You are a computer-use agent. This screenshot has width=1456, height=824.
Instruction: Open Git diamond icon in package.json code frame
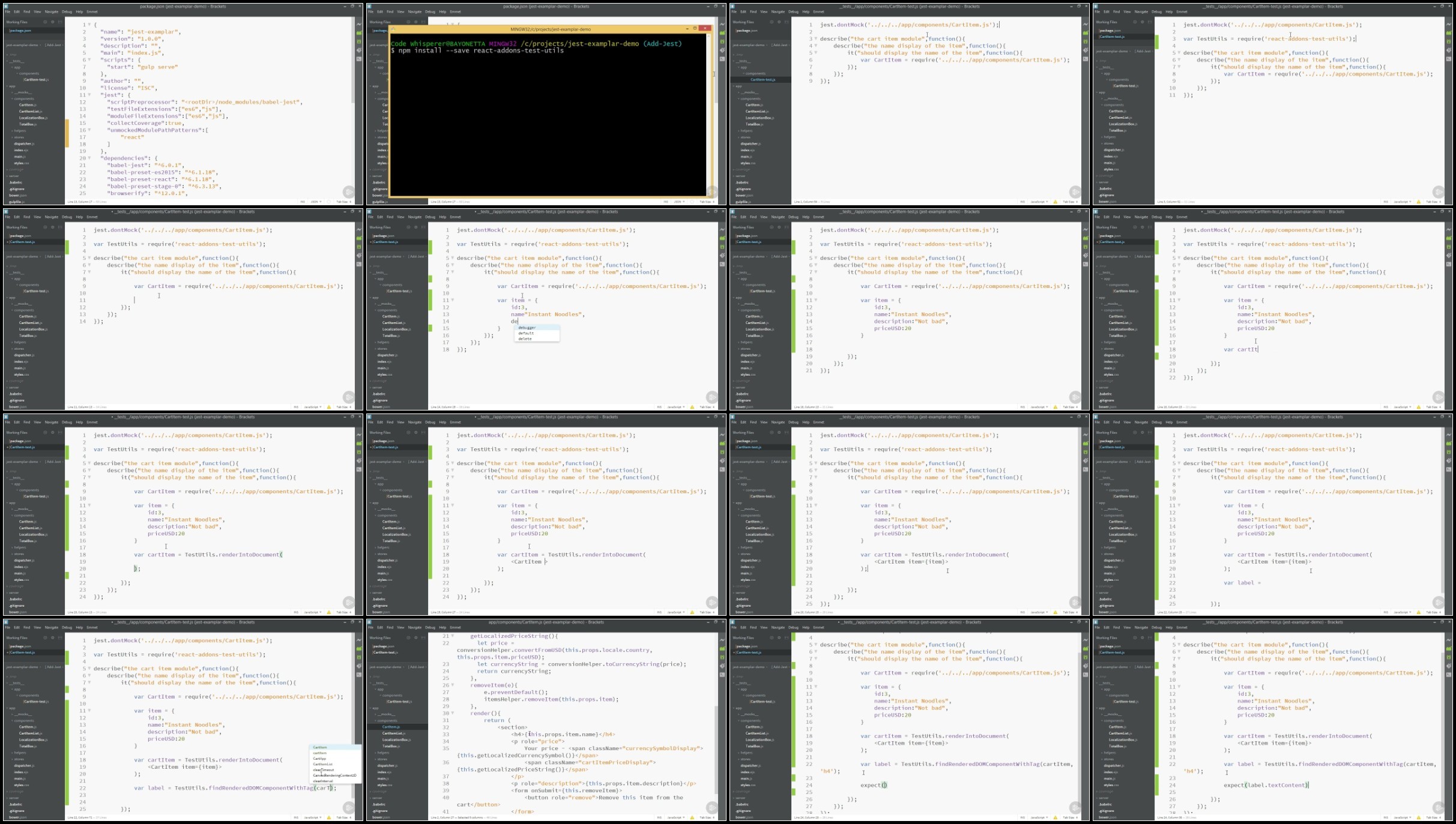tap(359, 50)
